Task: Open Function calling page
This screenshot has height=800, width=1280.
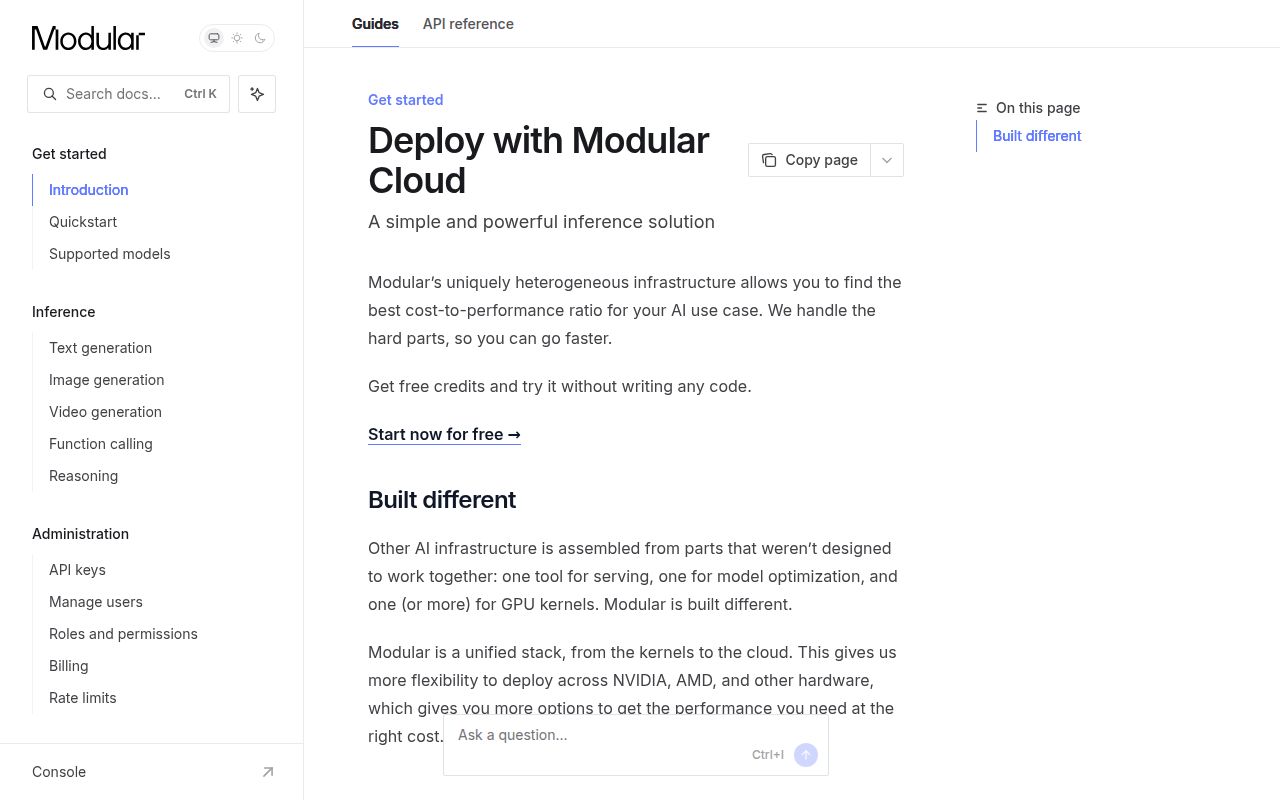Action: coord(101,444)
